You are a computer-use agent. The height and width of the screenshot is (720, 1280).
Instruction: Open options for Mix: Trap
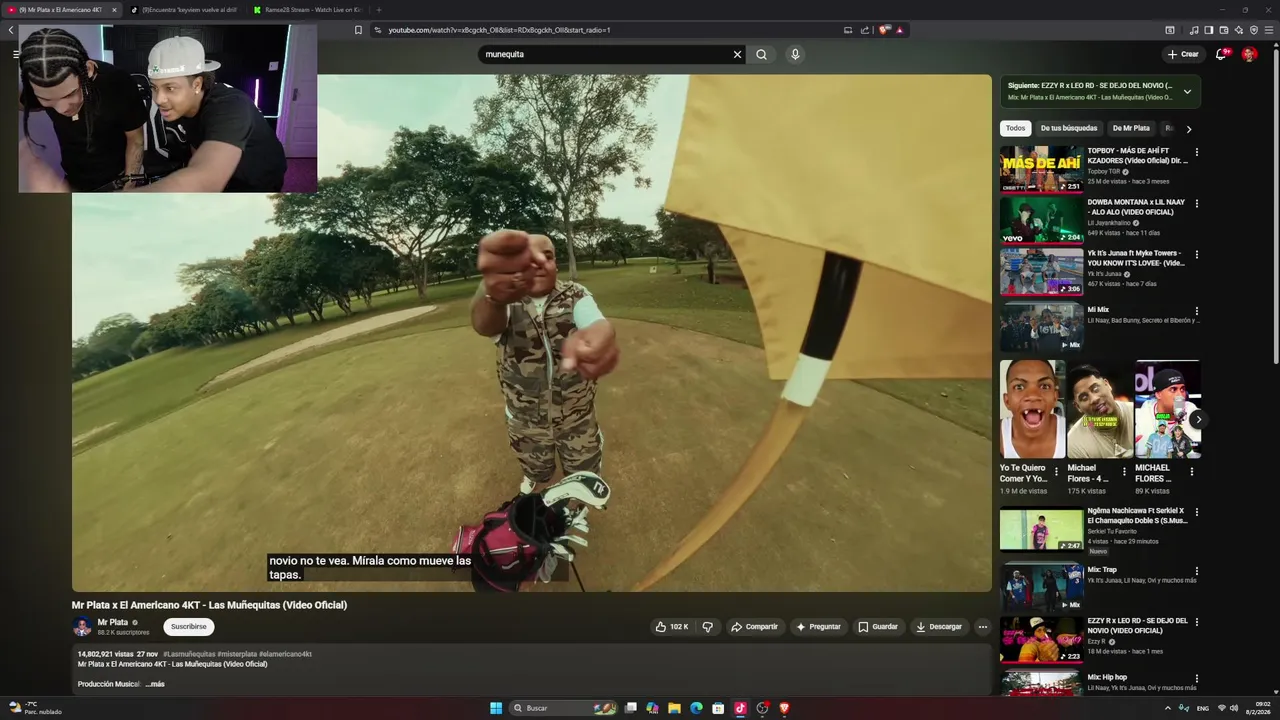pyautogui.click(x=1196, y=570)
